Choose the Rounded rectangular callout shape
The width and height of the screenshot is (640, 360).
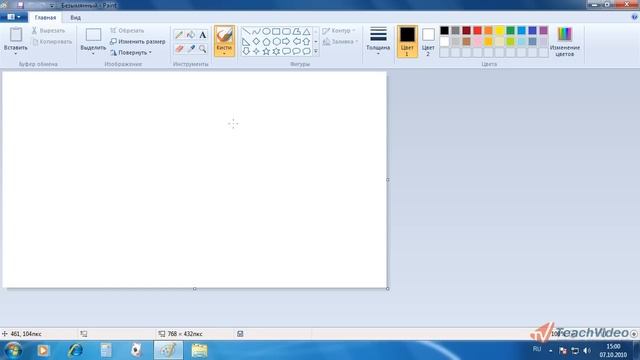[x=286, y=51]
